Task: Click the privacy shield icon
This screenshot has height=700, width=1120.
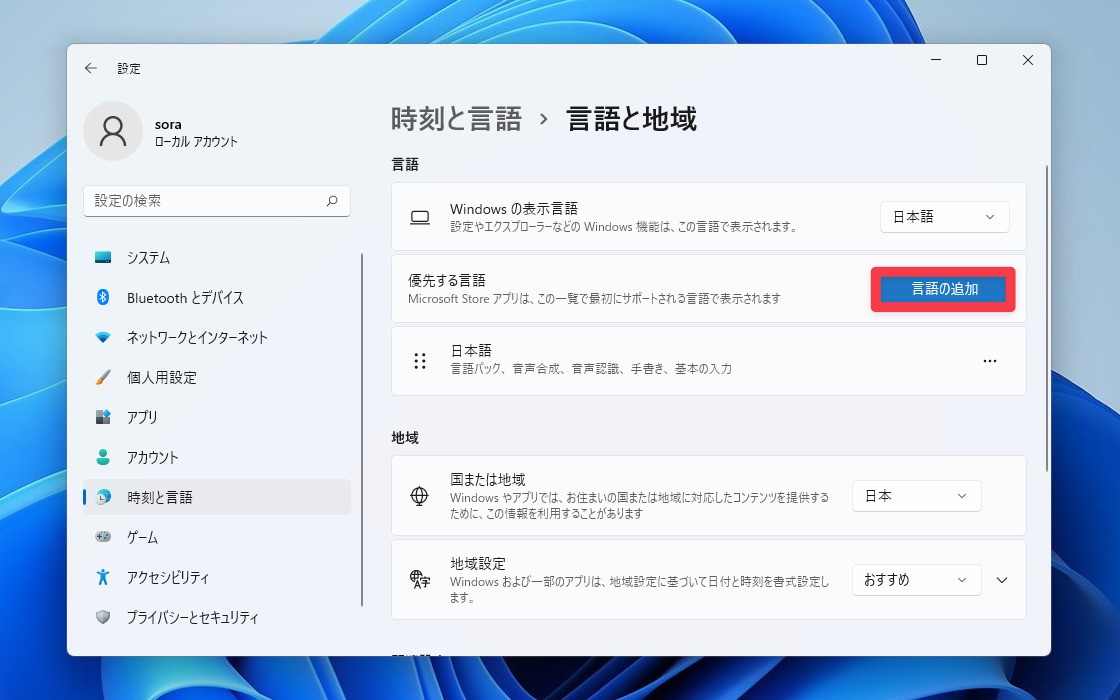Action: (x=103, y=616)
